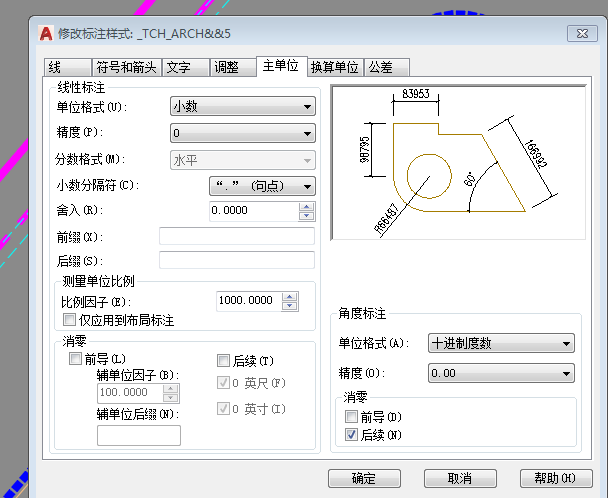608x498 pixels.
Task: Open the 换算单位 tab
Action: pos(335,67)
